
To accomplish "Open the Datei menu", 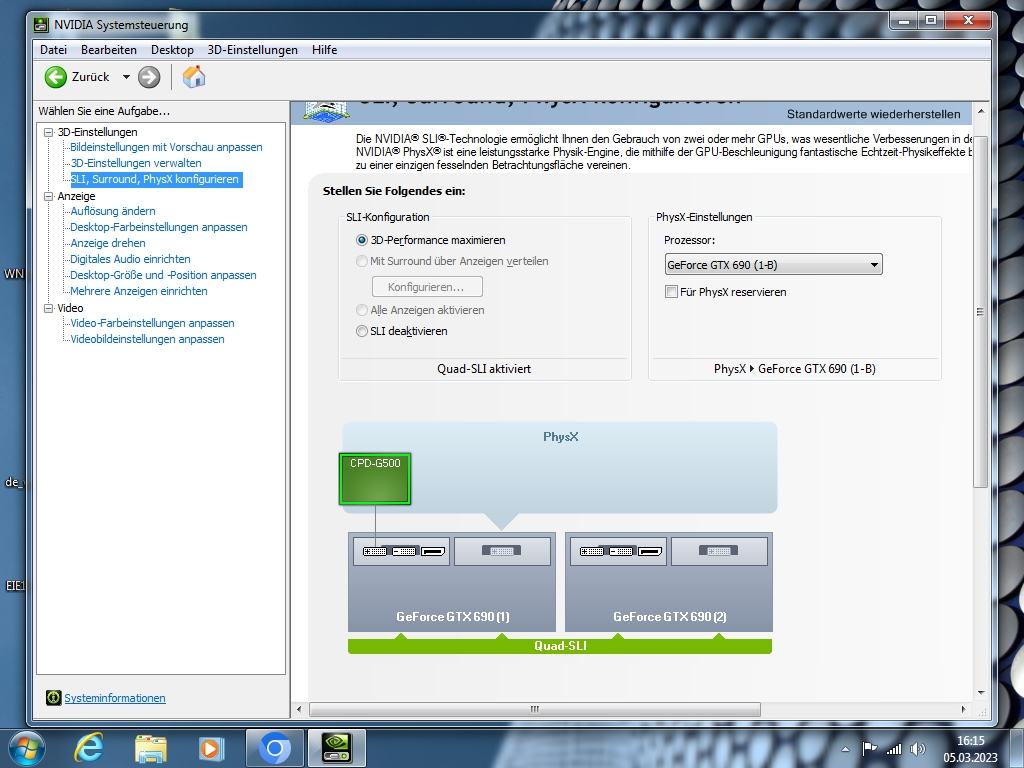I will (x=54, y=50).
